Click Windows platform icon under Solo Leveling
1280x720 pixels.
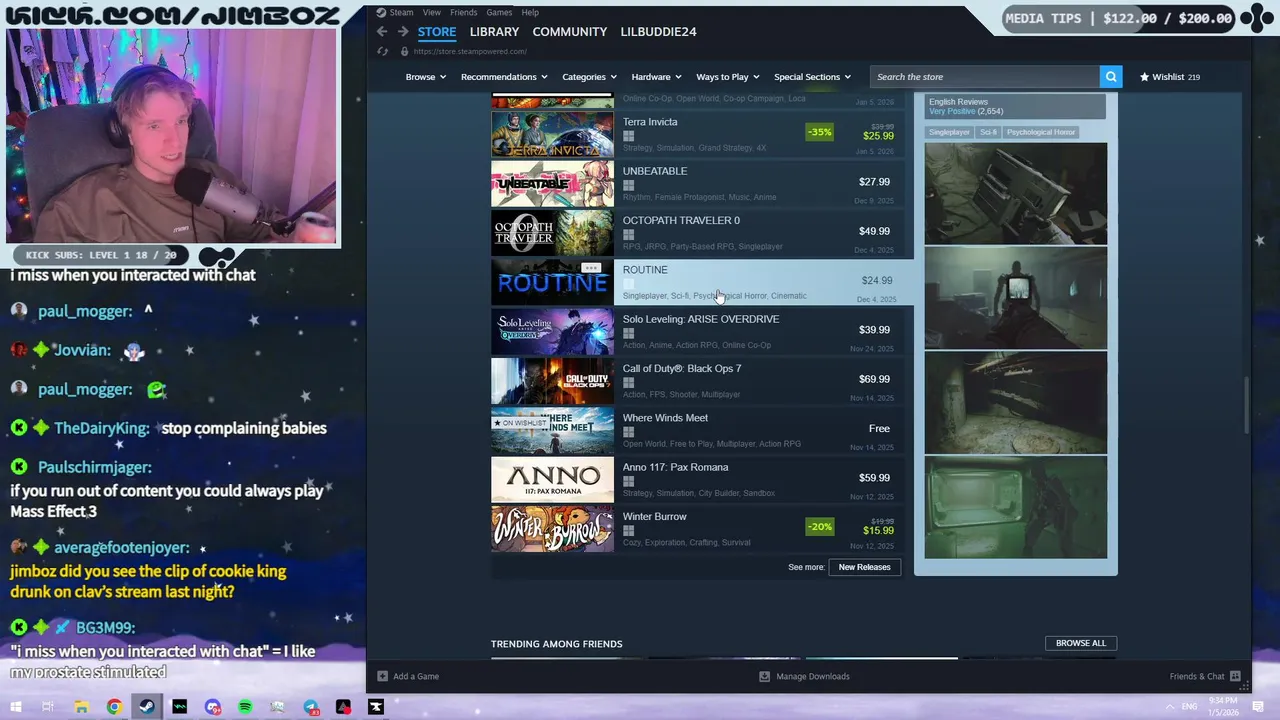tap(628, 333)
